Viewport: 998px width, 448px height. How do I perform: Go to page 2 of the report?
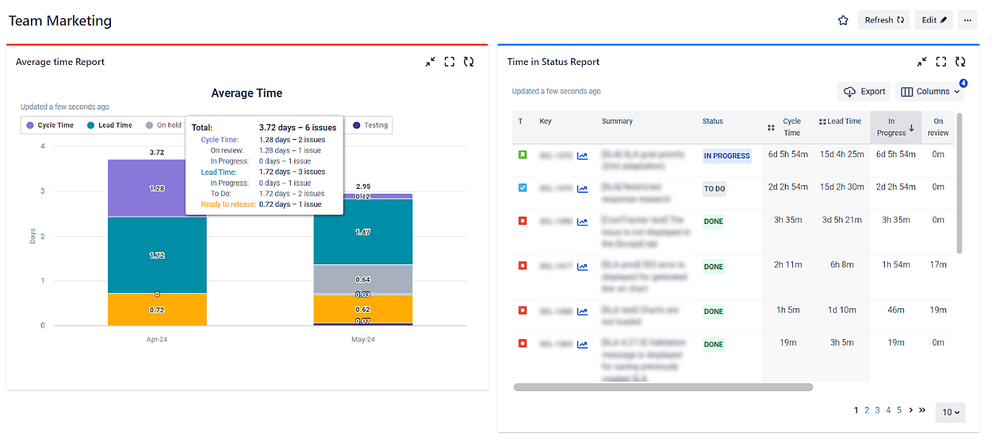pyautogui.click(x=866, y=410)
